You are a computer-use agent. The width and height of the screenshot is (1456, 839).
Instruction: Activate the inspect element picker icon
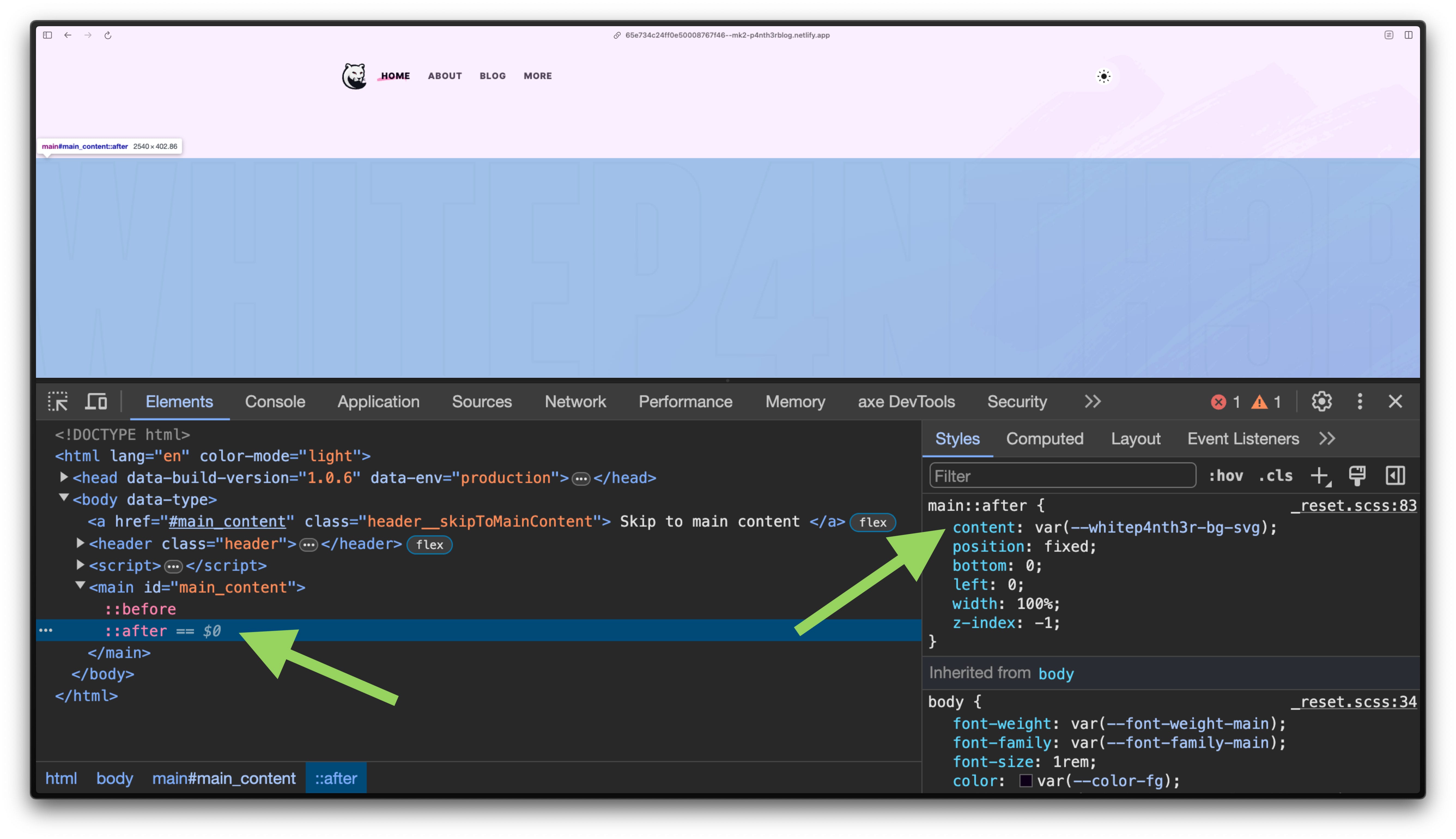57,401
